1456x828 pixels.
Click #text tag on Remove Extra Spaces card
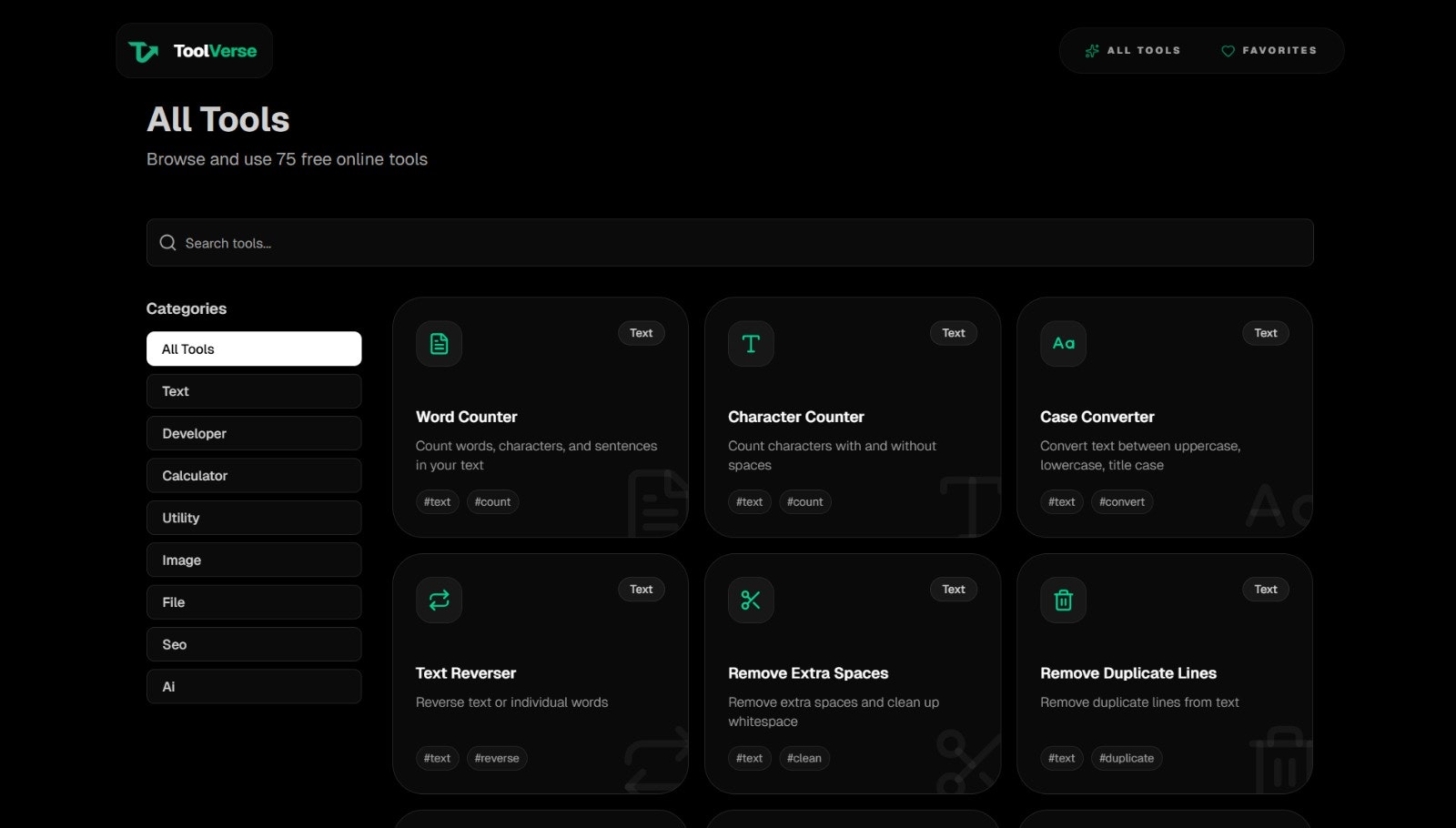749,759
